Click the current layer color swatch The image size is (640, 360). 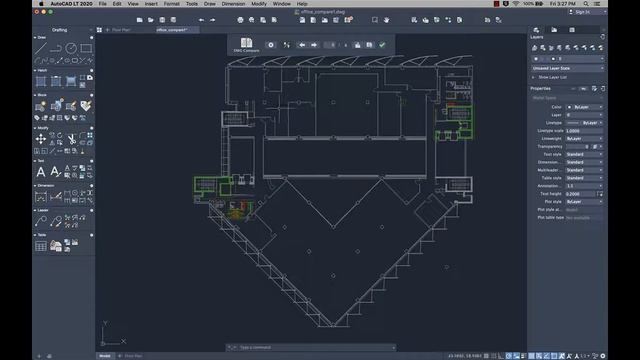pos(553,59)
